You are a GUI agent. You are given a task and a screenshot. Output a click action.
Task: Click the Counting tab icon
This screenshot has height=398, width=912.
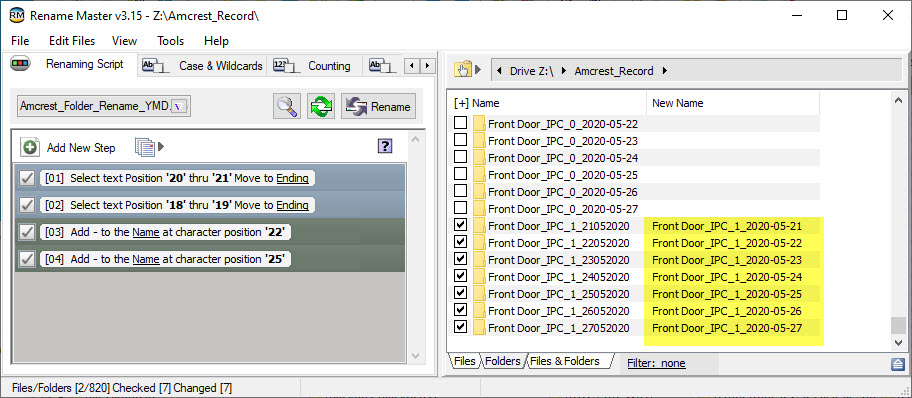(286, 66)
